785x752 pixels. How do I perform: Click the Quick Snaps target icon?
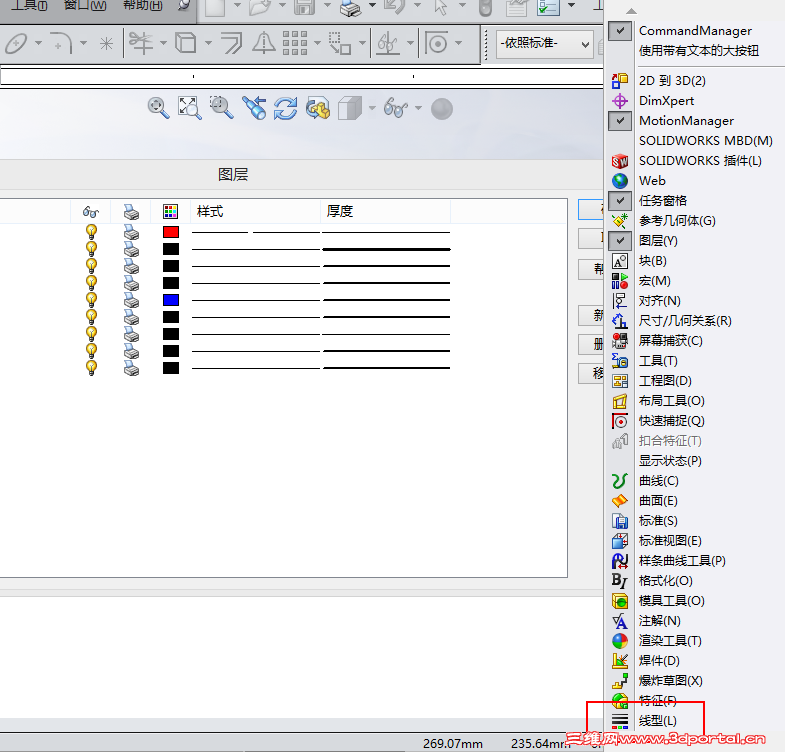pos(436,43)
